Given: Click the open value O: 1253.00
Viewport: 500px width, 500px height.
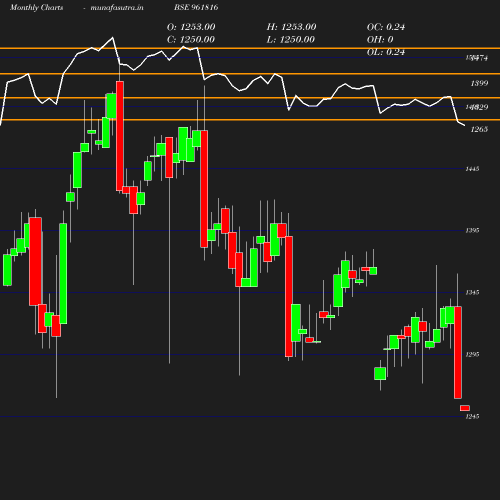Looking at the screenshot, I should [191, 27].
